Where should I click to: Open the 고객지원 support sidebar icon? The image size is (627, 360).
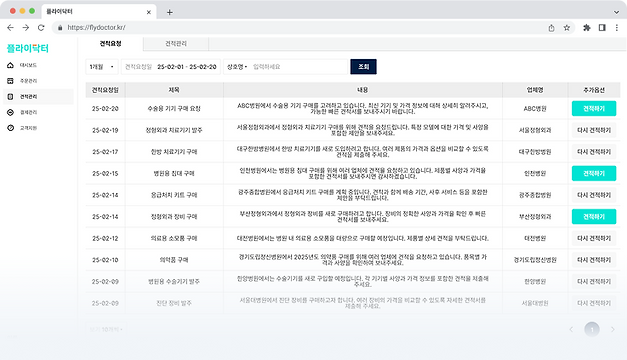tap(10, 128)
